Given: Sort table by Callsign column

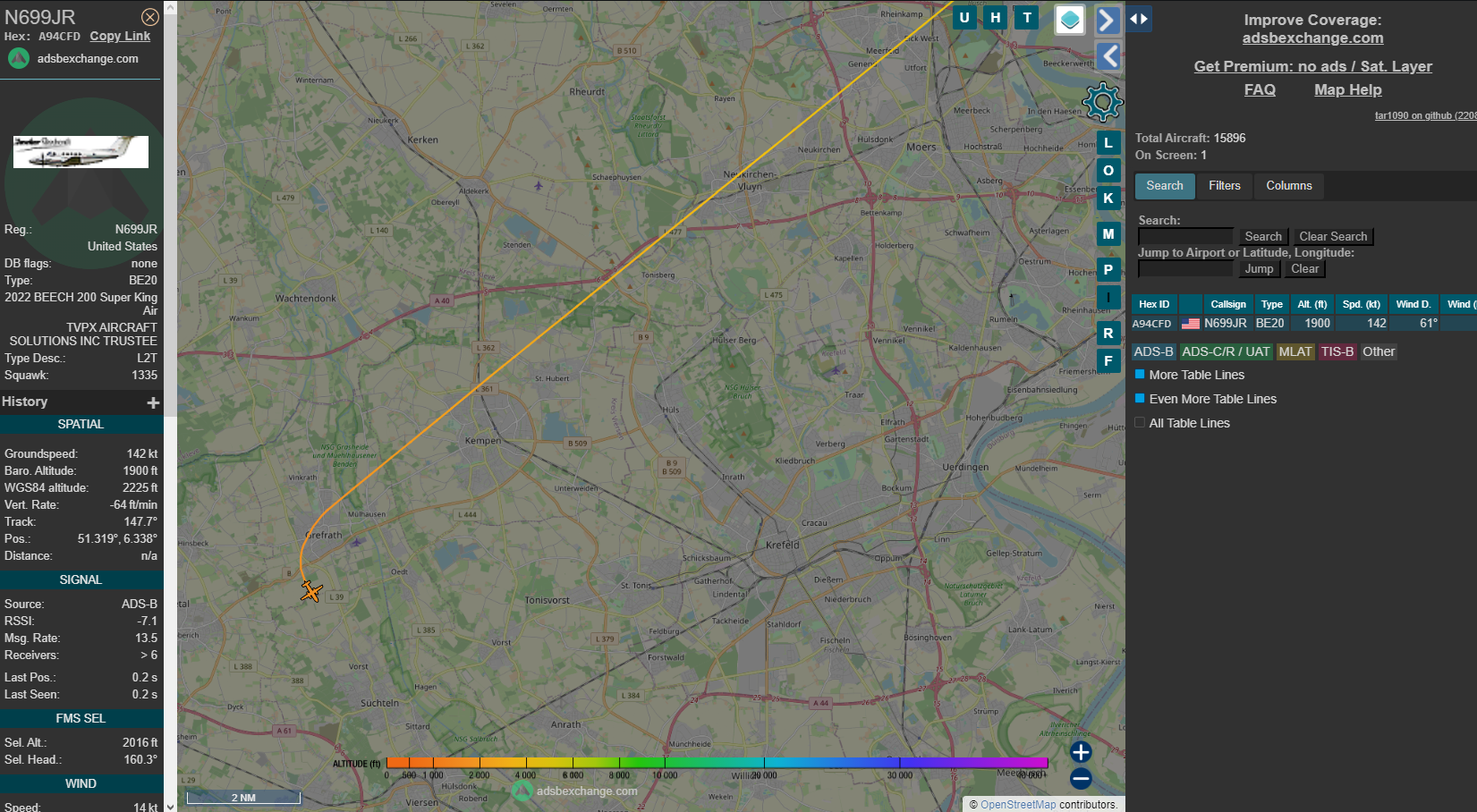Looking at the screenshot, I should (1228, 305).
